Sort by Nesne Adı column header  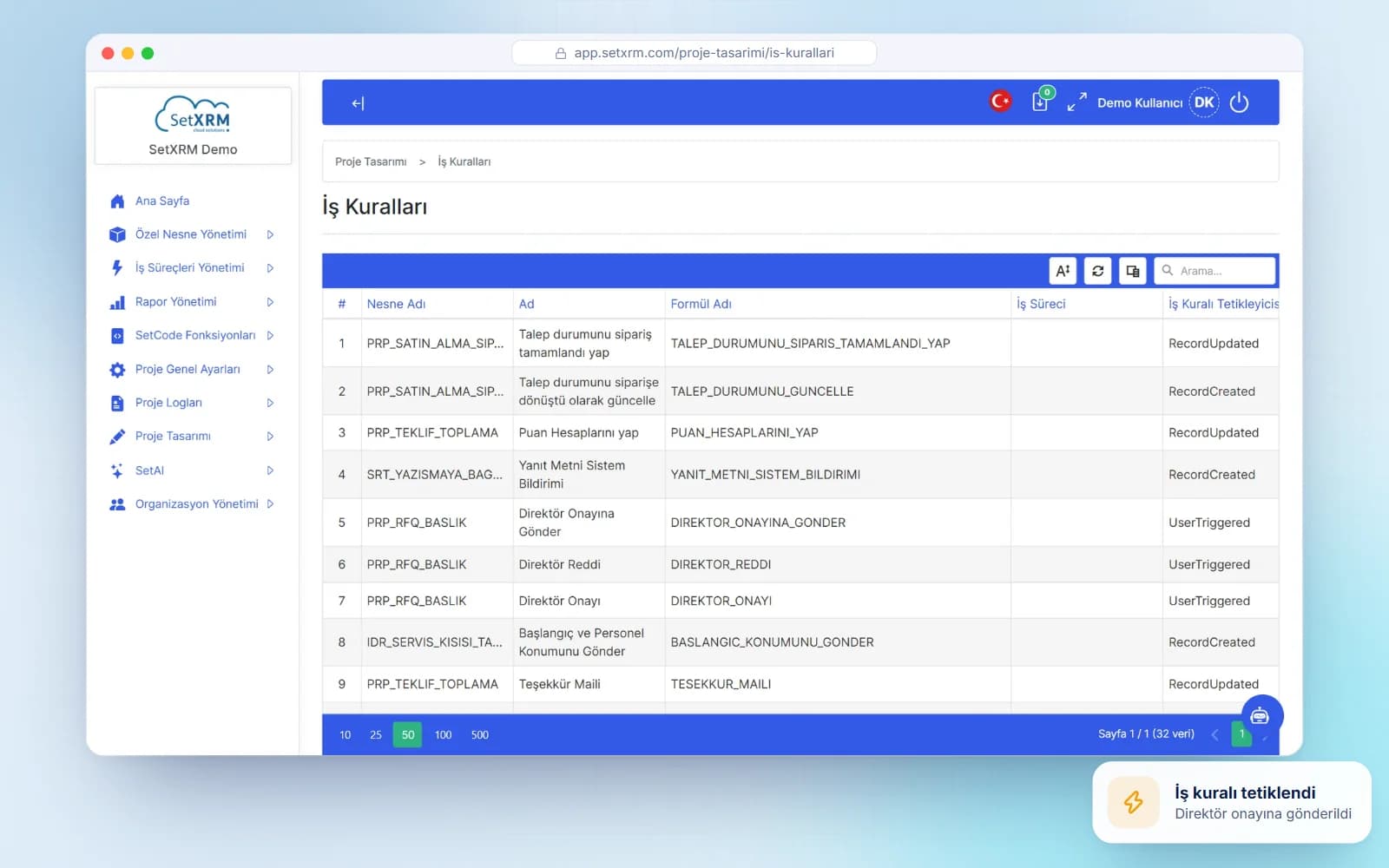(x=396, y=304)
